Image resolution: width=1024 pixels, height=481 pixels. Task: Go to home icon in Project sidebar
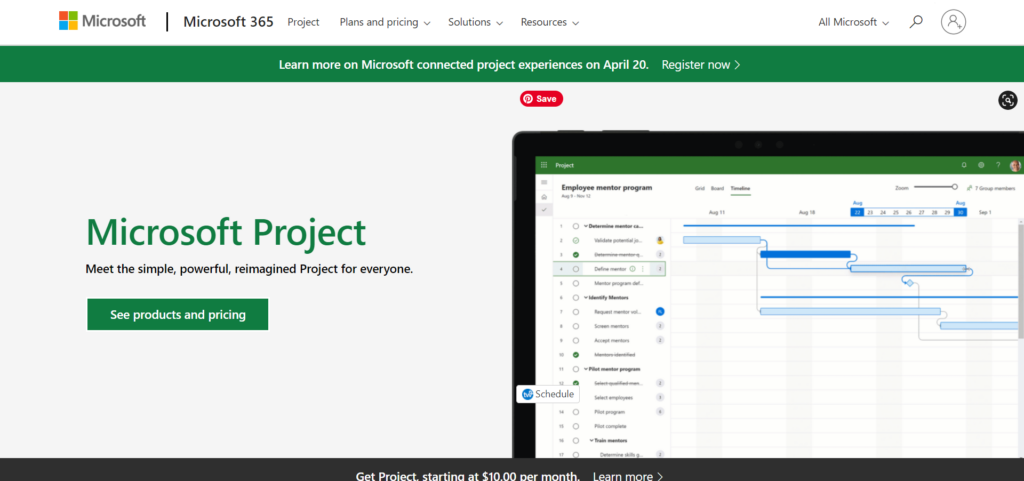(544, 196)
